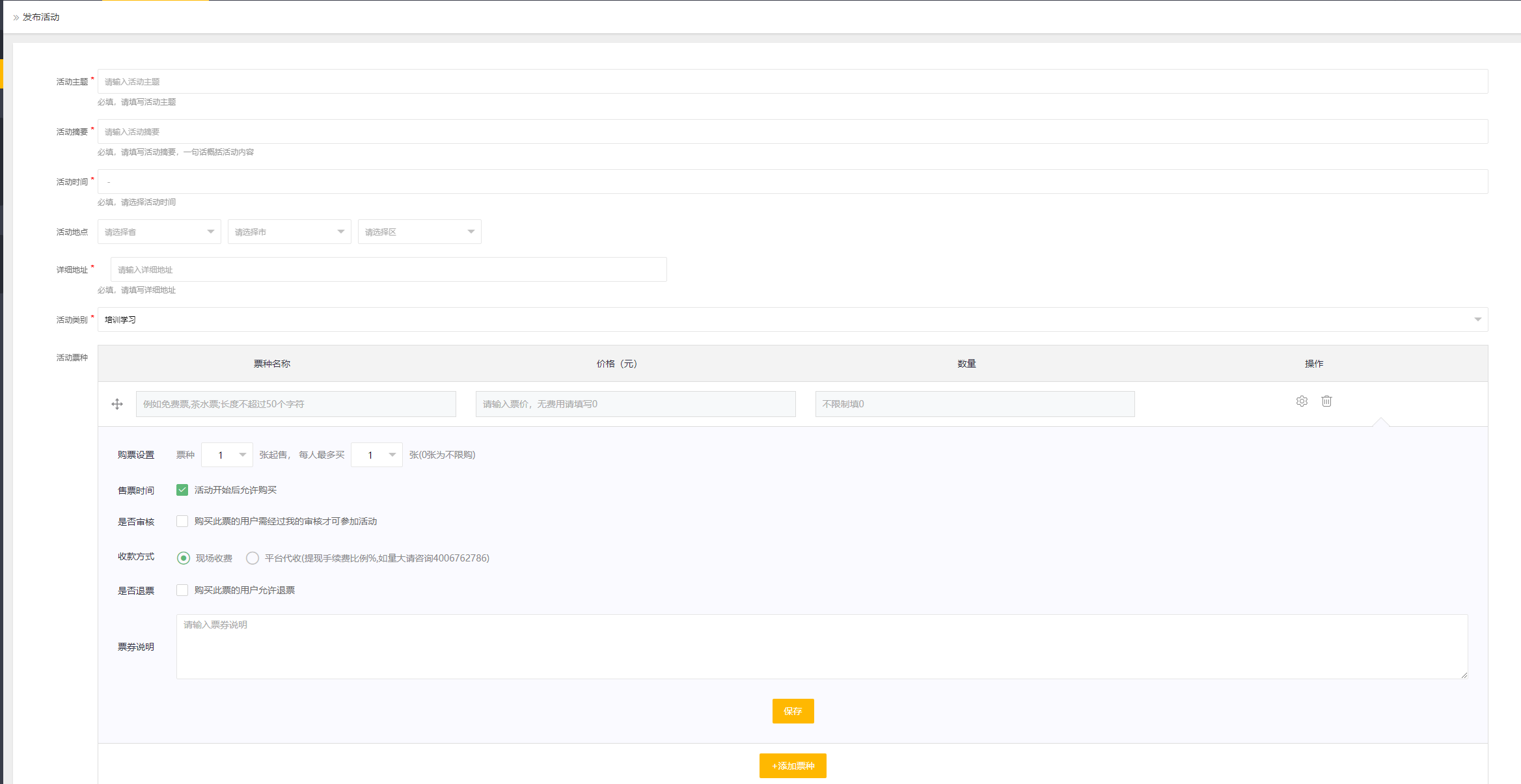Open the 活动时间 date range field
The width and height of the screenshot is (1521, 784).
click(793, 182)
